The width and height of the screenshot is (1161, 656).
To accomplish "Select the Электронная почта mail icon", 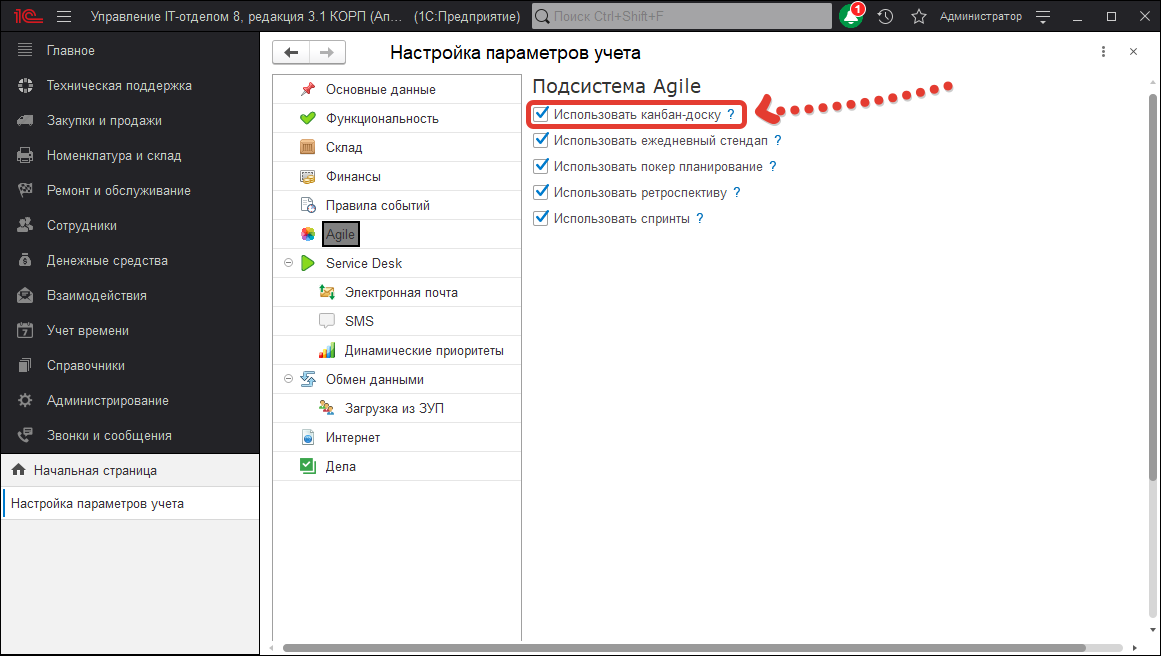I will 327,291.
